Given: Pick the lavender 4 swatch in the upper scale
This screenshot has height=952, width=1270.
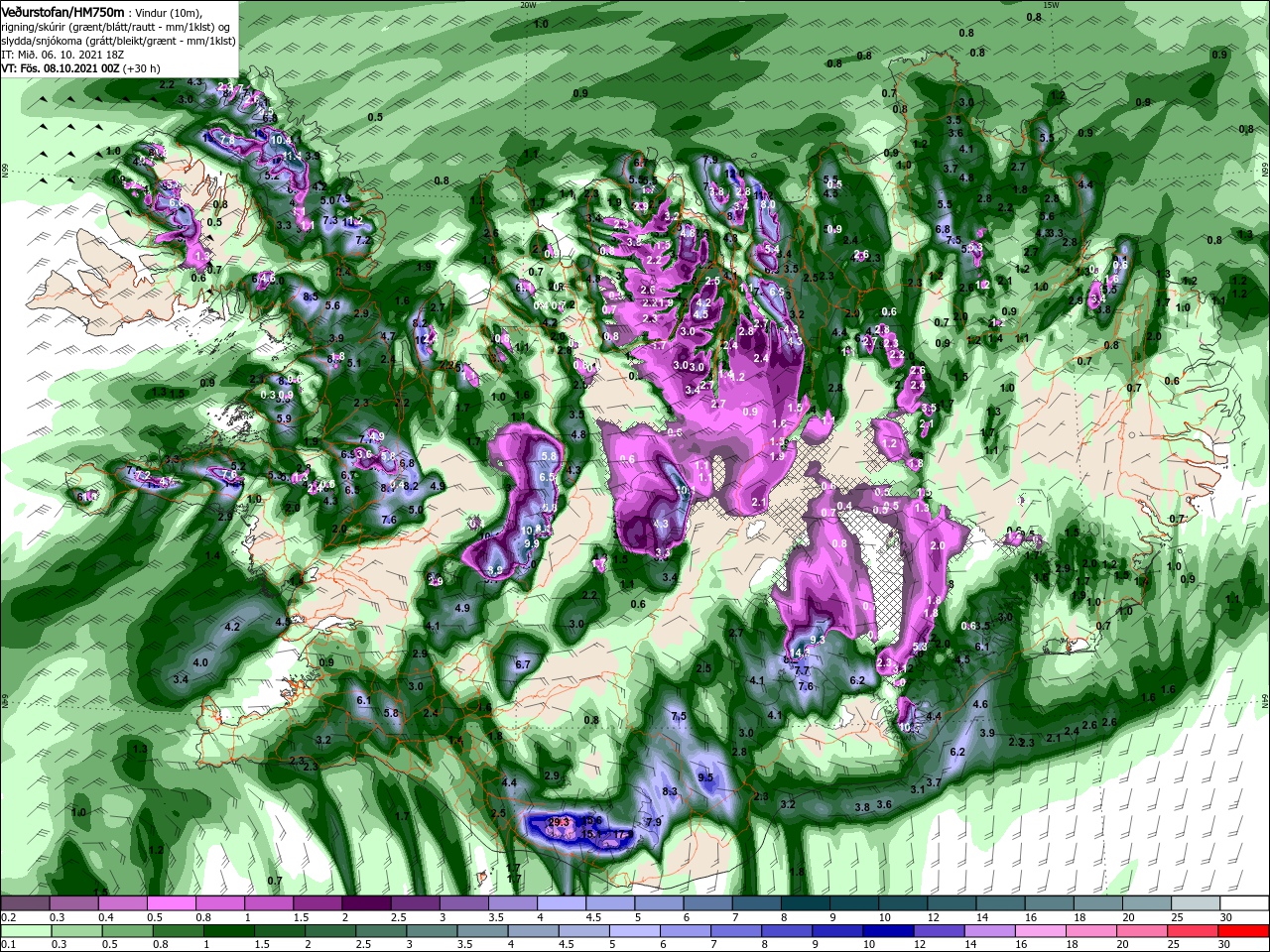Looking at the screenshot, I should coord(561,903).
